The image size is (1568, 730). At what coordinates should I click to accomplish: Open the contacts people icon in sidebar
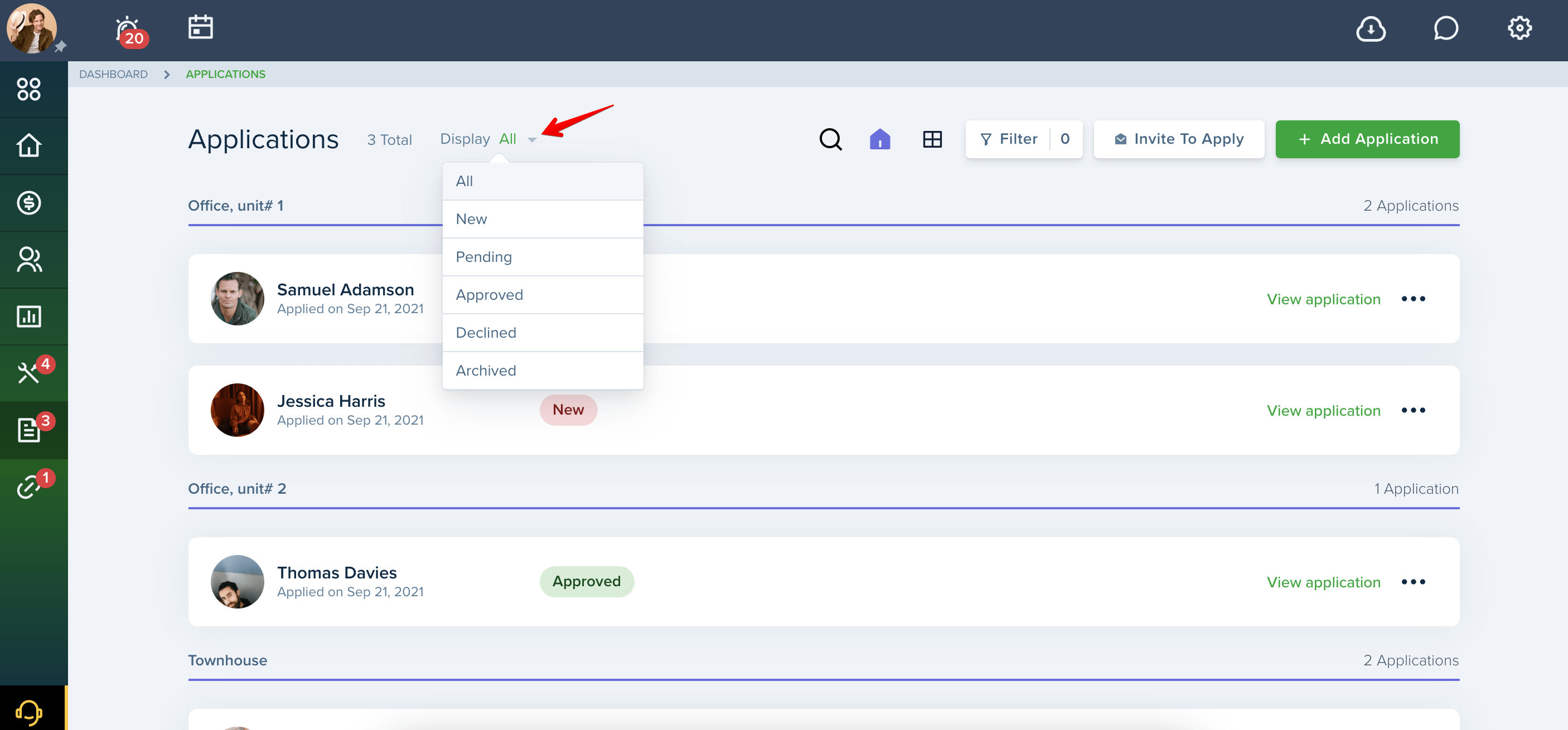(28, 260)
